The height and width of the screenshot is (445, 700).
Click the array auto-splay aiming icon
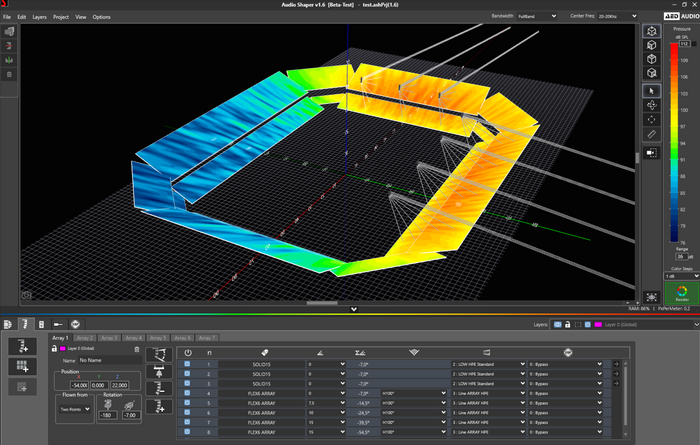[159, 355]
